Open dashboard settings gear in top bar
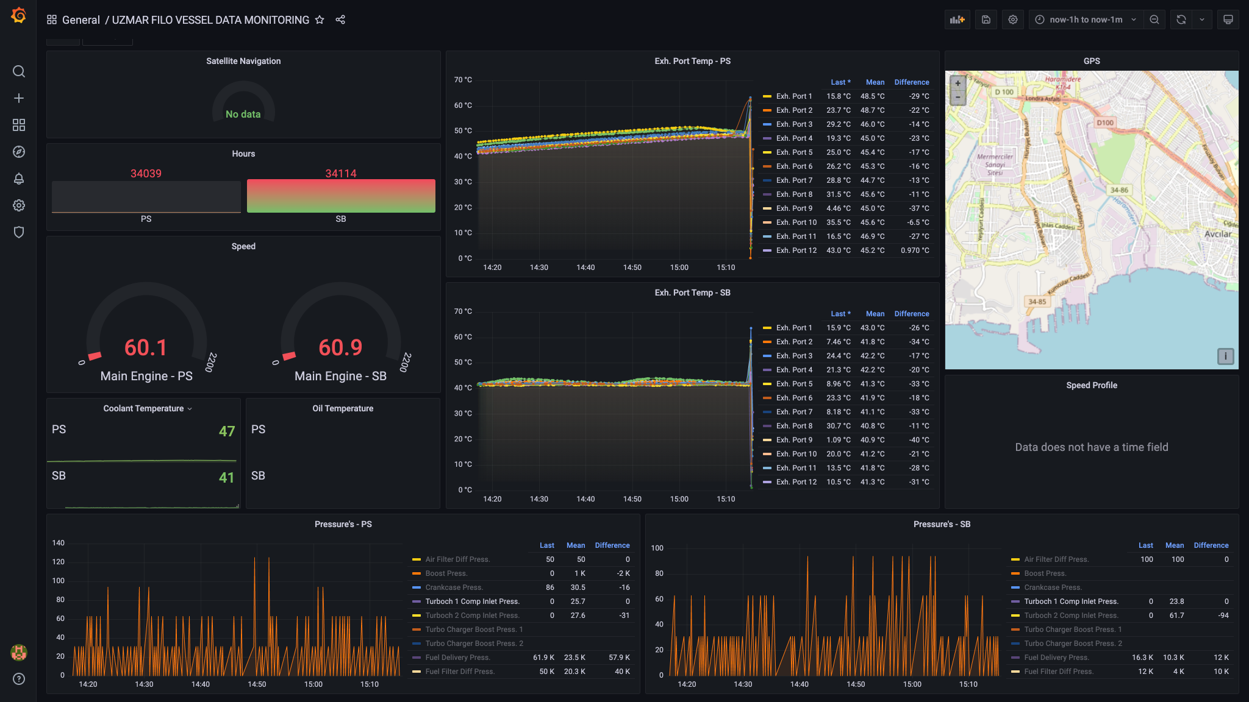The width and height of the screenshot is (1249, 702). coord(1012,20)
